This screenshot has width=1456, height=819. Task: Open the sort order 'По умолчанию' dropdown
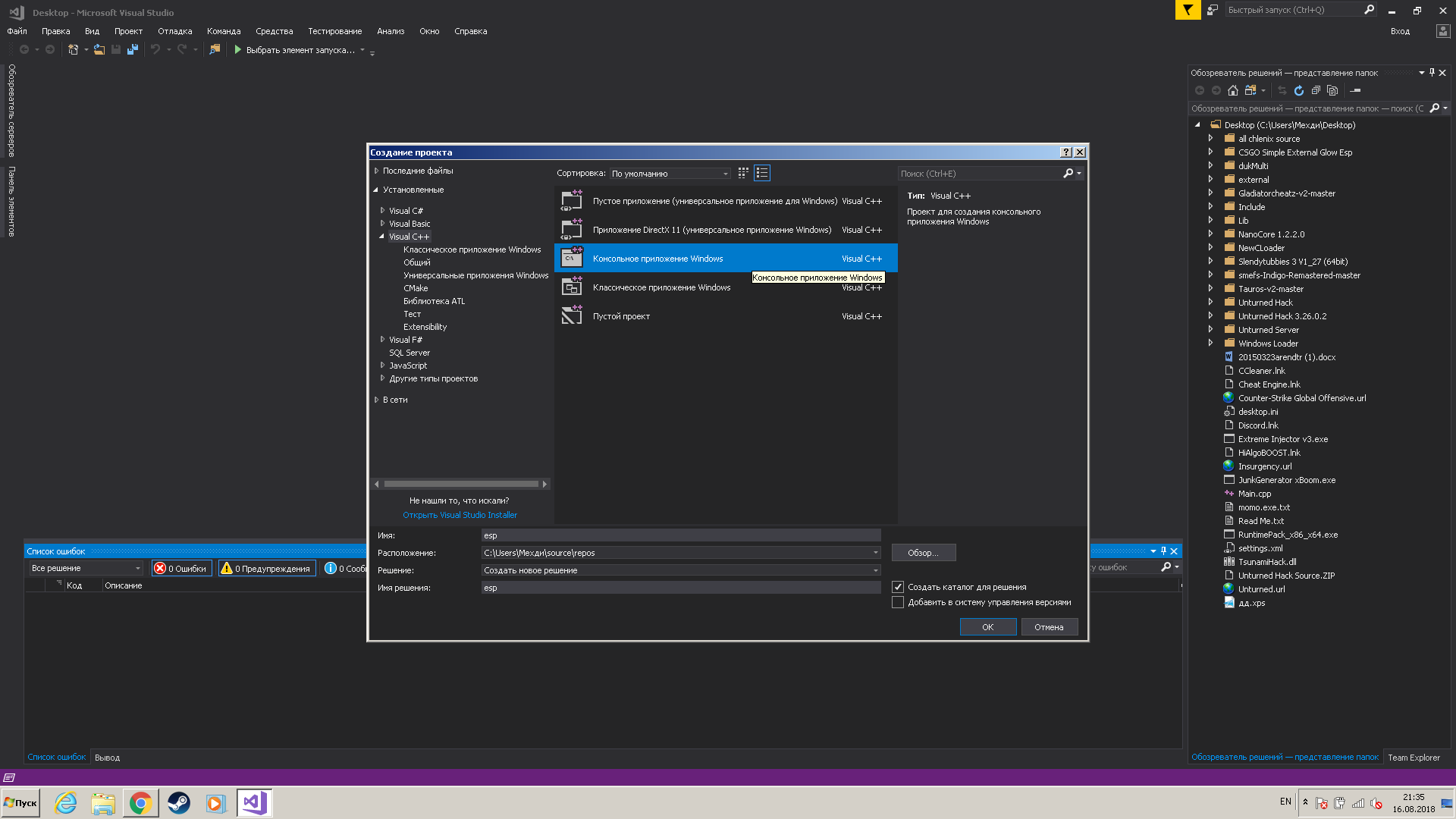coord(670,174)
